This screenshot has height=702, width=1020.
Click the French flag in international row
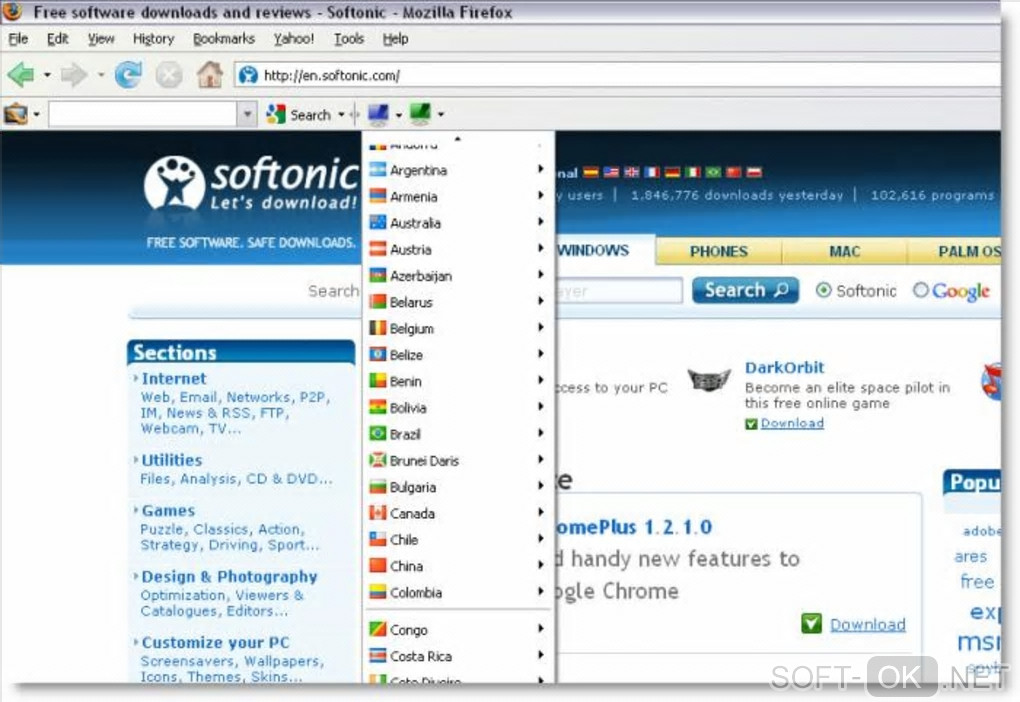pos(652,172)
